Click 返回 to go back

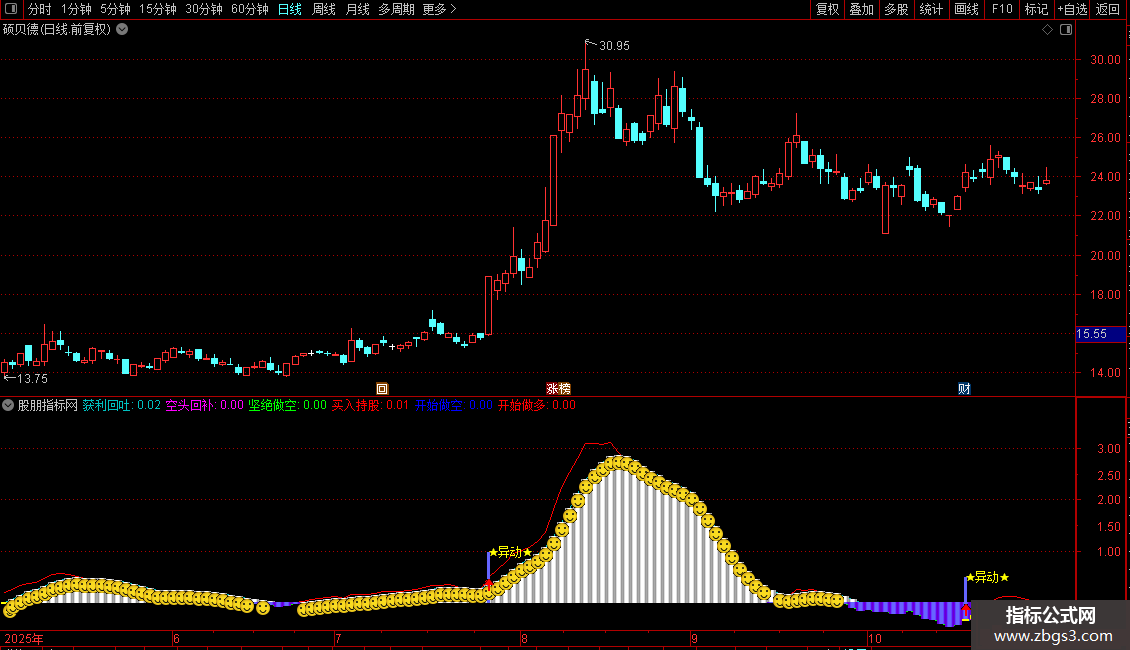pyautogui.click(x=1108, y=9)
